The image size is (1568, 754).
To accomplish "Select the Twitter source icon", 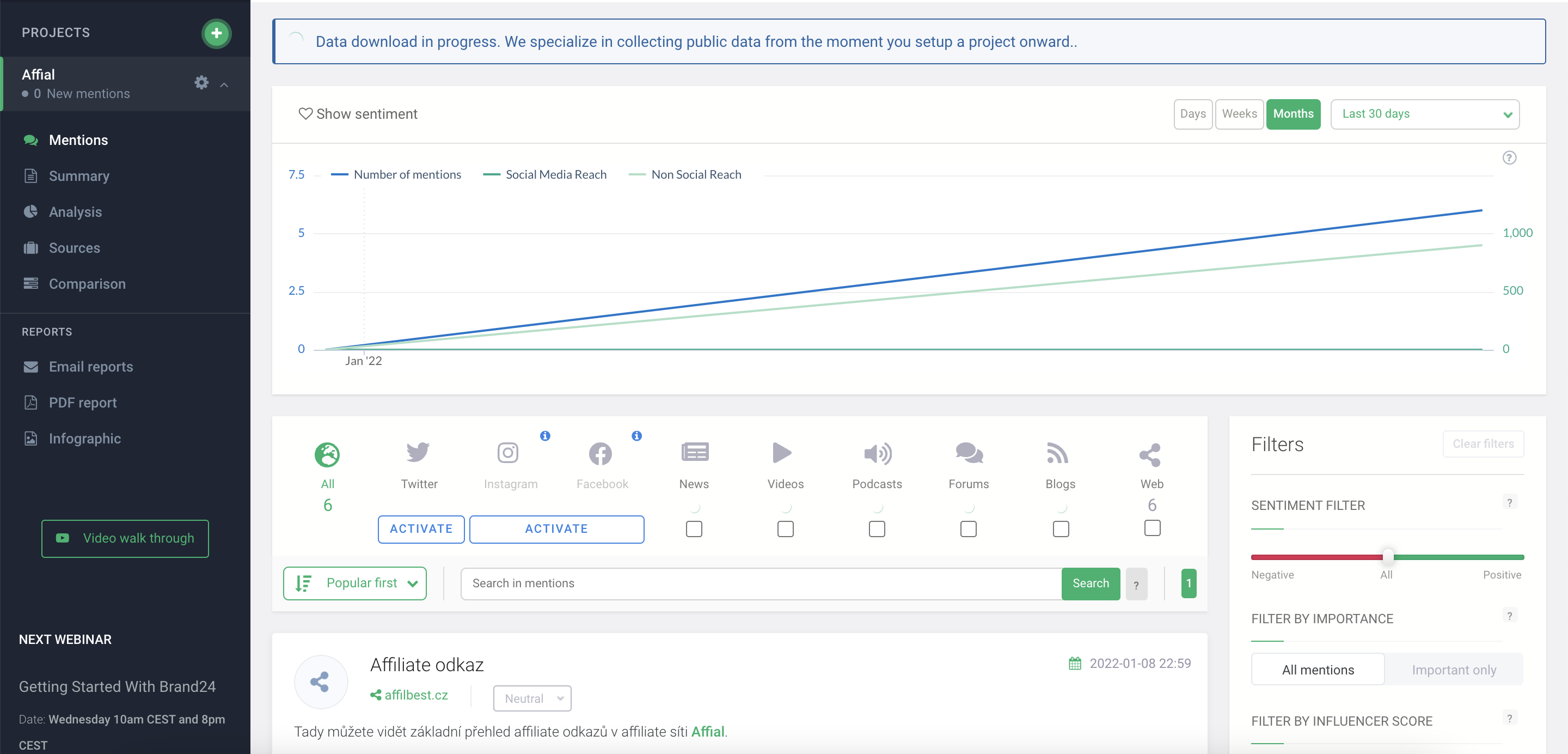I will coord(418,453).
